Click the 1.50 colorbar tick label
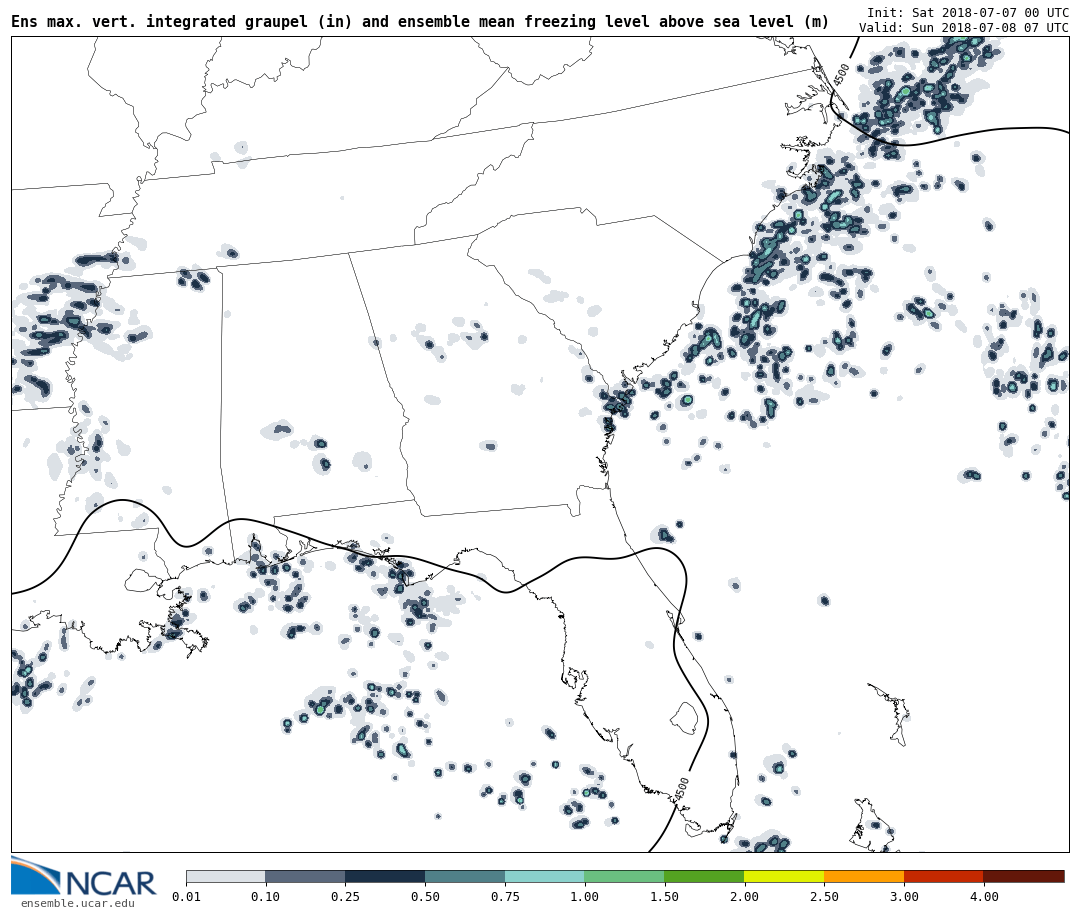Image resolution: width=1080 pixels, height=915 pixels. [665, 896]
